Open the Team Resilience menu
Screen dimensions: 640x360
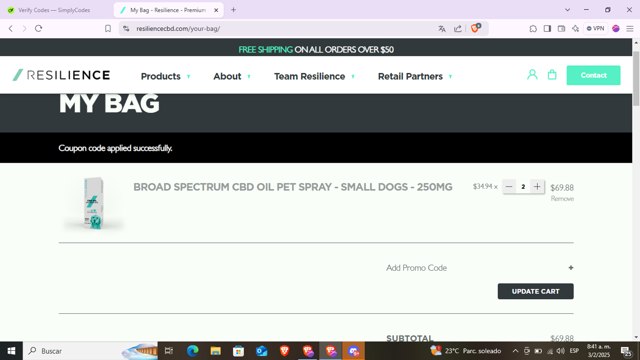[309, 76]
